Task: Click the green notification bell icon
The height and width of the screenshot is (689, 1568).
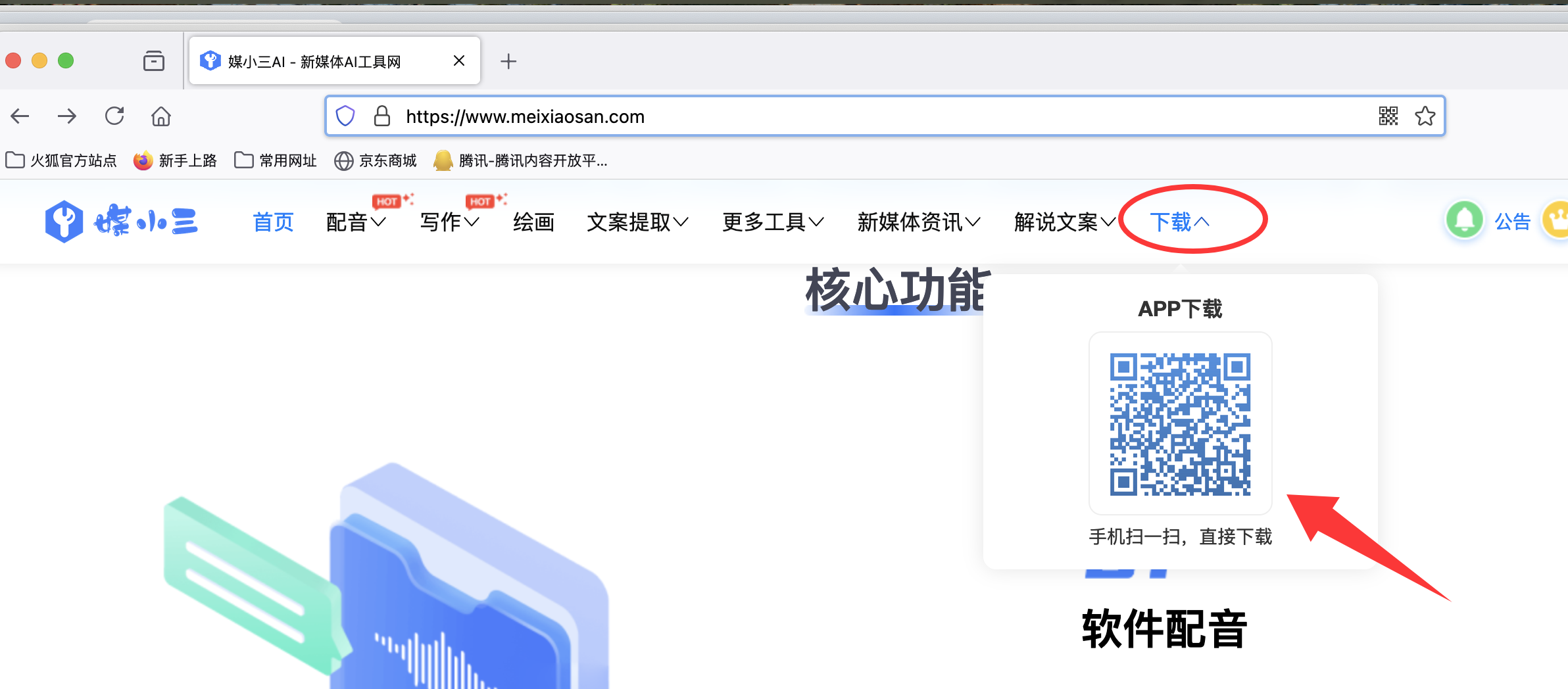Action: (1464, 220)
